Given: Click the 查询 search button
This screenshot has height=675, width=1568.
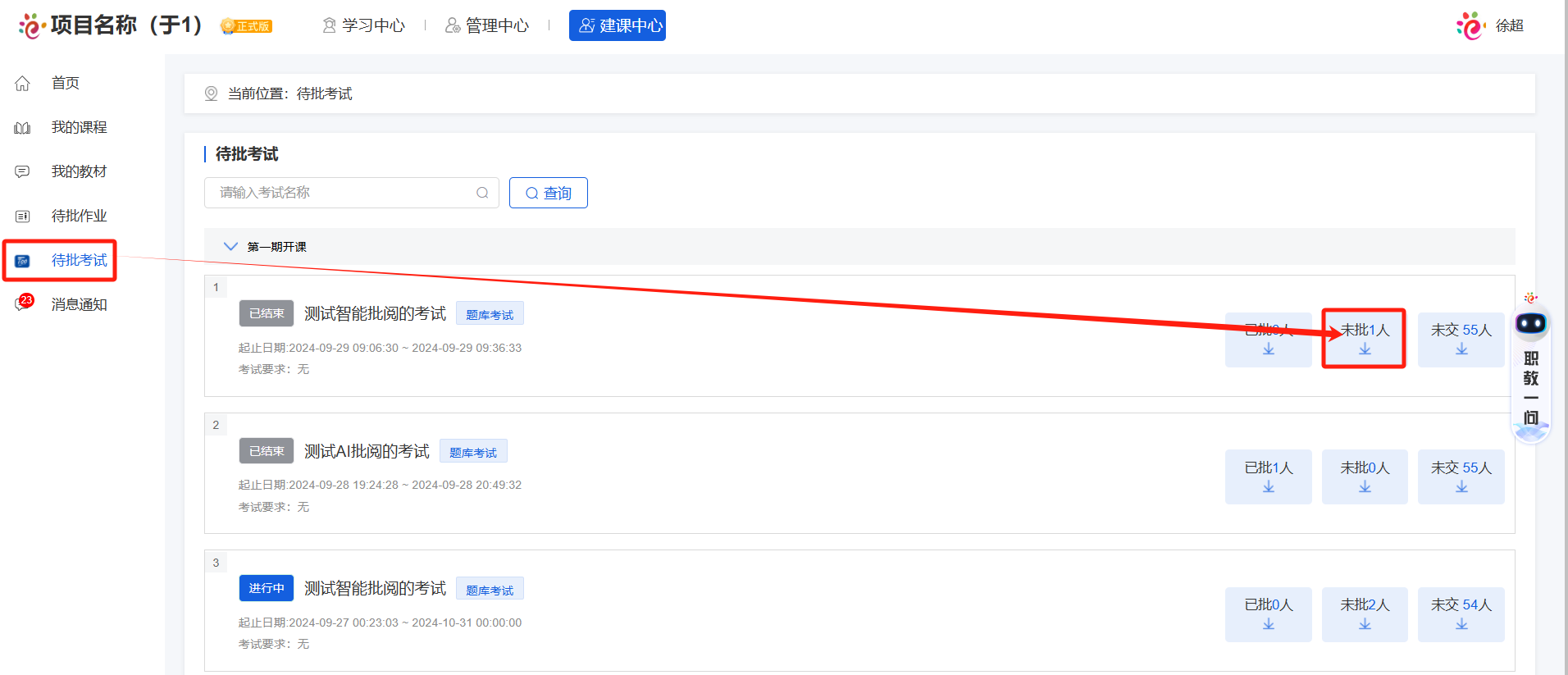Looking at the screenshot, I should tap(548, 193).
